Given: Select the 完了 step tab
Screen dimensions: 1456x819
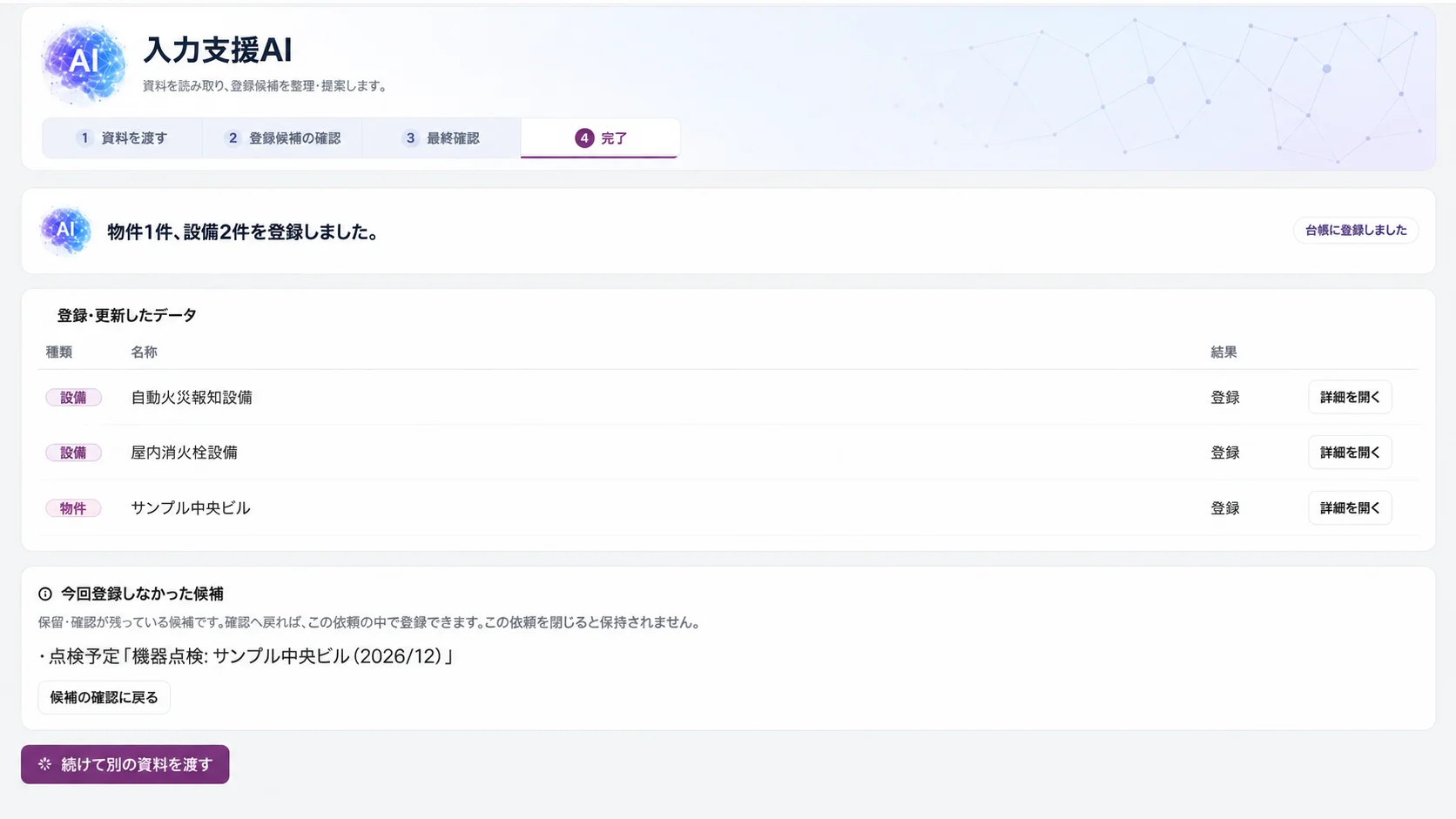Looking at the screenshot, I should point(600,138).
